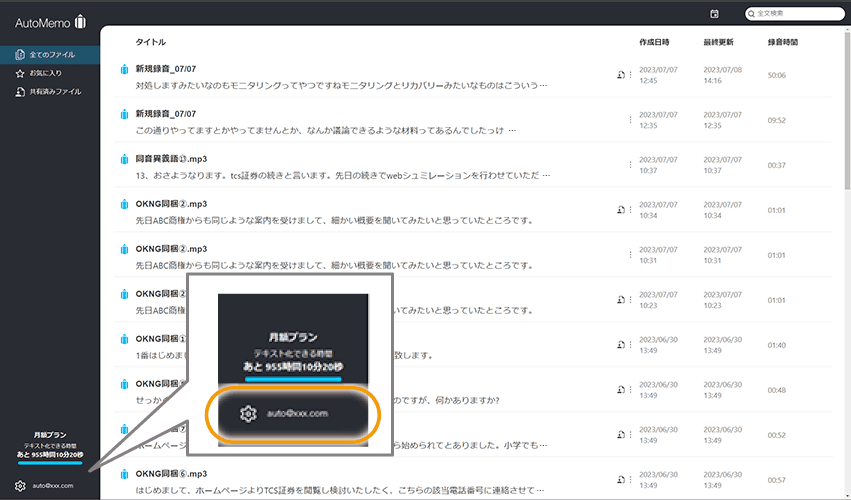Open the three-dot menu for the 00:57 recording
The height and width of the screenshot is (500, 851).
pos(630,478)
